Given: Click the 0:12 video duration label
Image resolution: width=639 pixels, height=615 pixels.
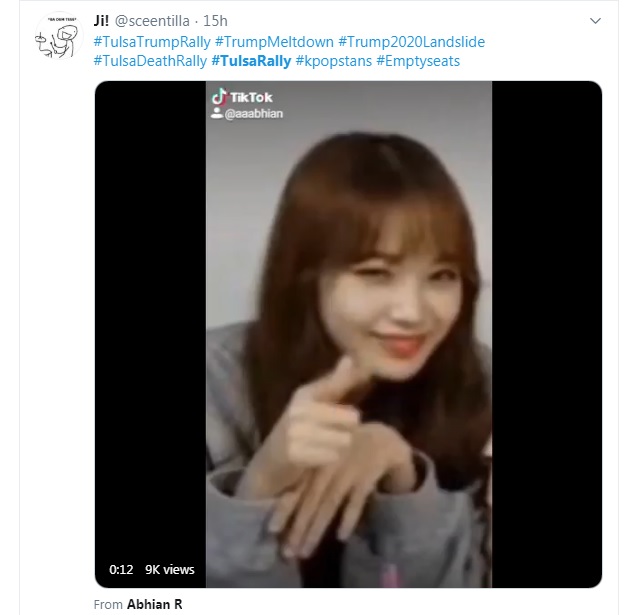Looking at the screenshot, I should click(121, 569).
